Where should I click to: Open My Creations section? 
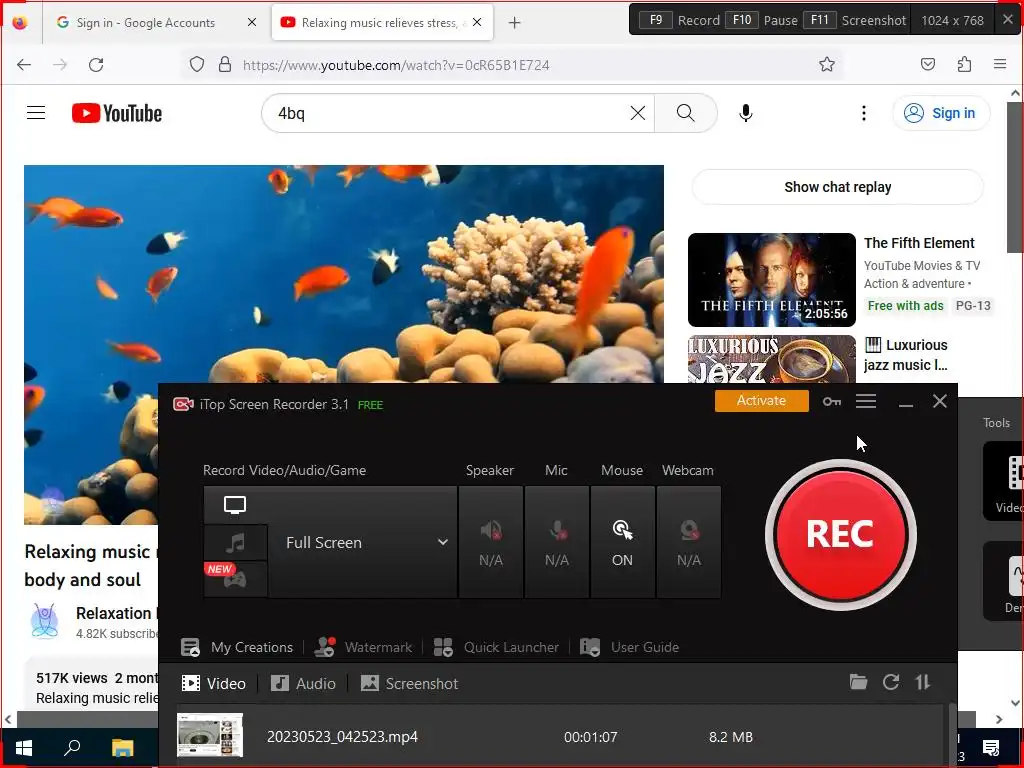[x=237, y=647]
